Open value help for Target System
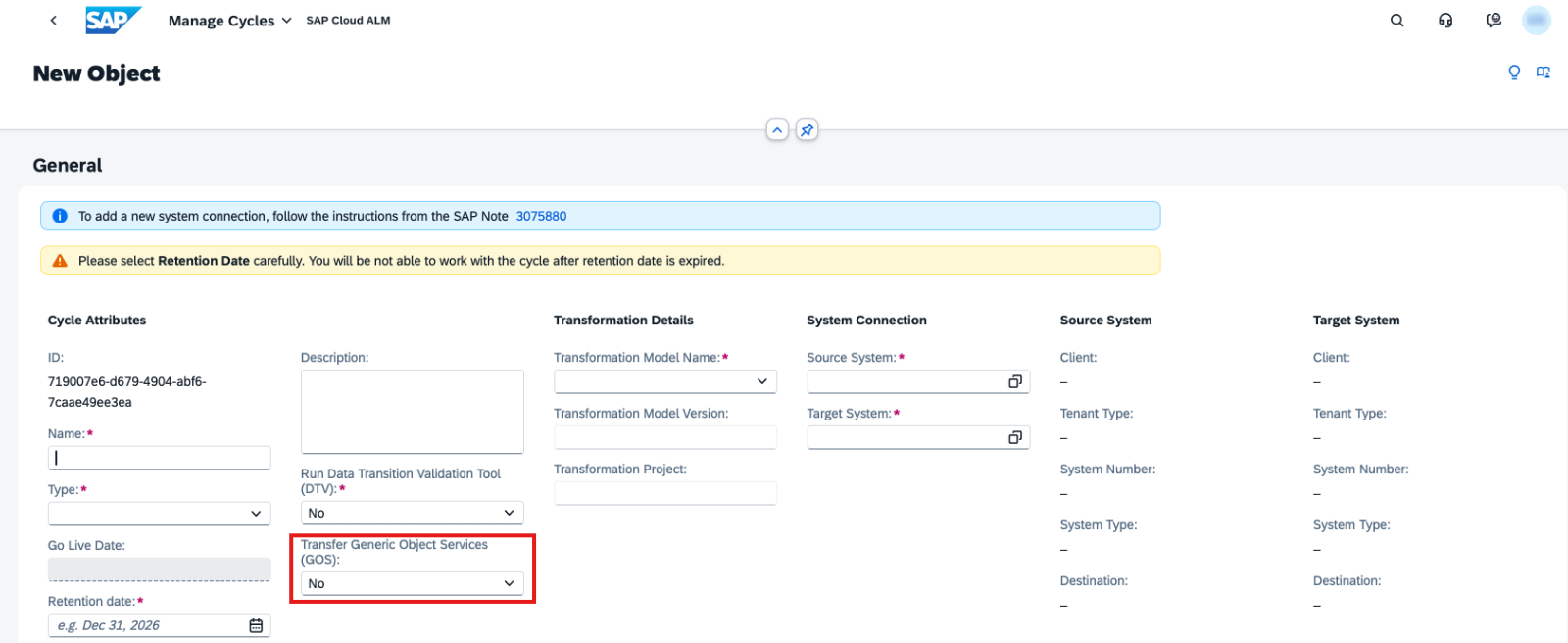The height and width of the screenshot is (643, 1568). pos(1015,437)
